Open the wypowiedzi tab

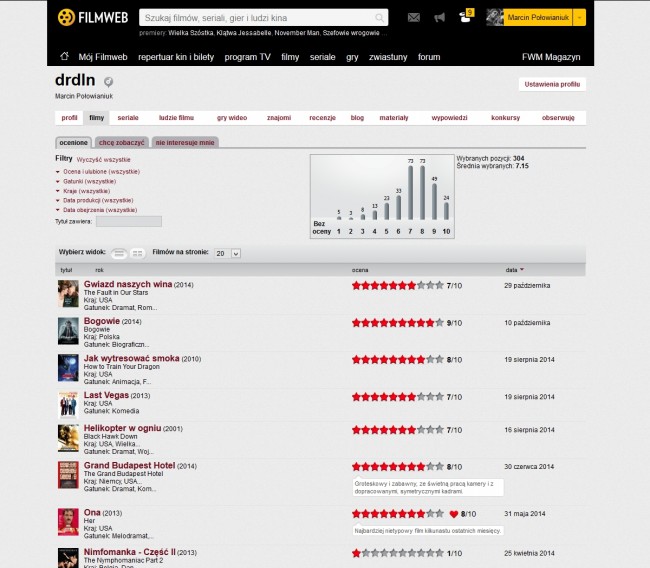tap(449, 118)
